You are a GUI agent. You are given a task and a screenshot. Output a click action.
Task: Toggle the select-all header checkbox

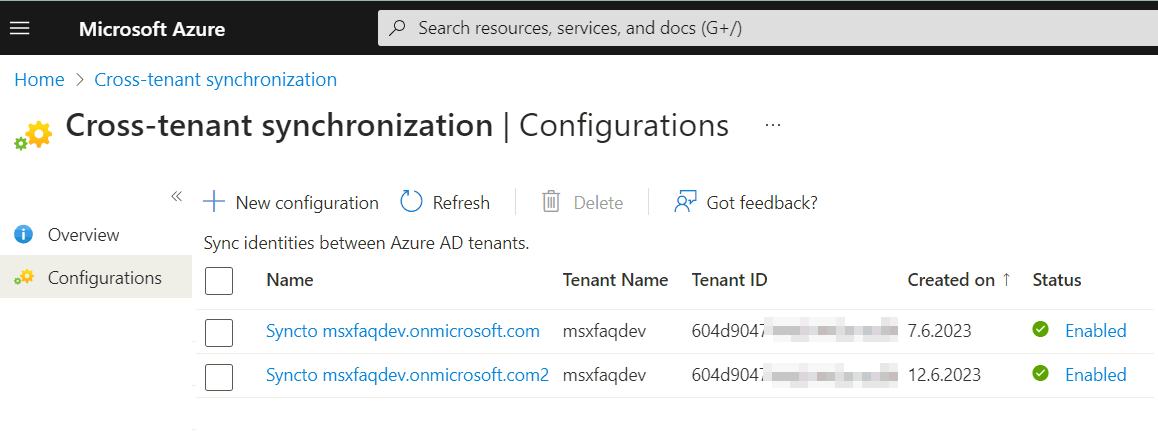click(219, 281)
